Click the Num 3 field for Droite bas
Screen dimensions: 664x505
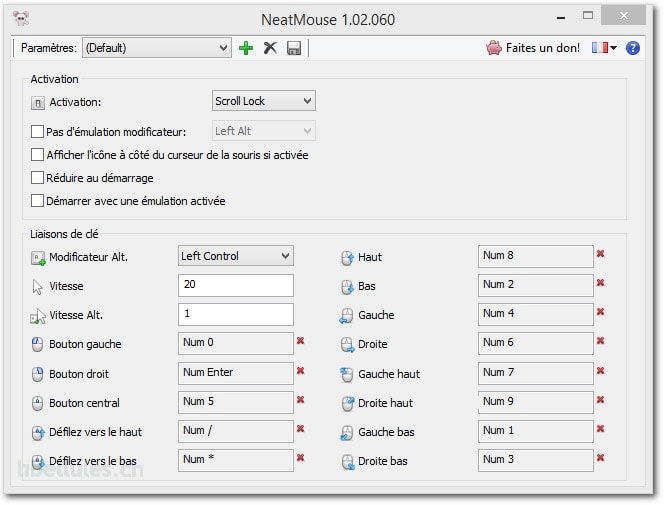536,460
